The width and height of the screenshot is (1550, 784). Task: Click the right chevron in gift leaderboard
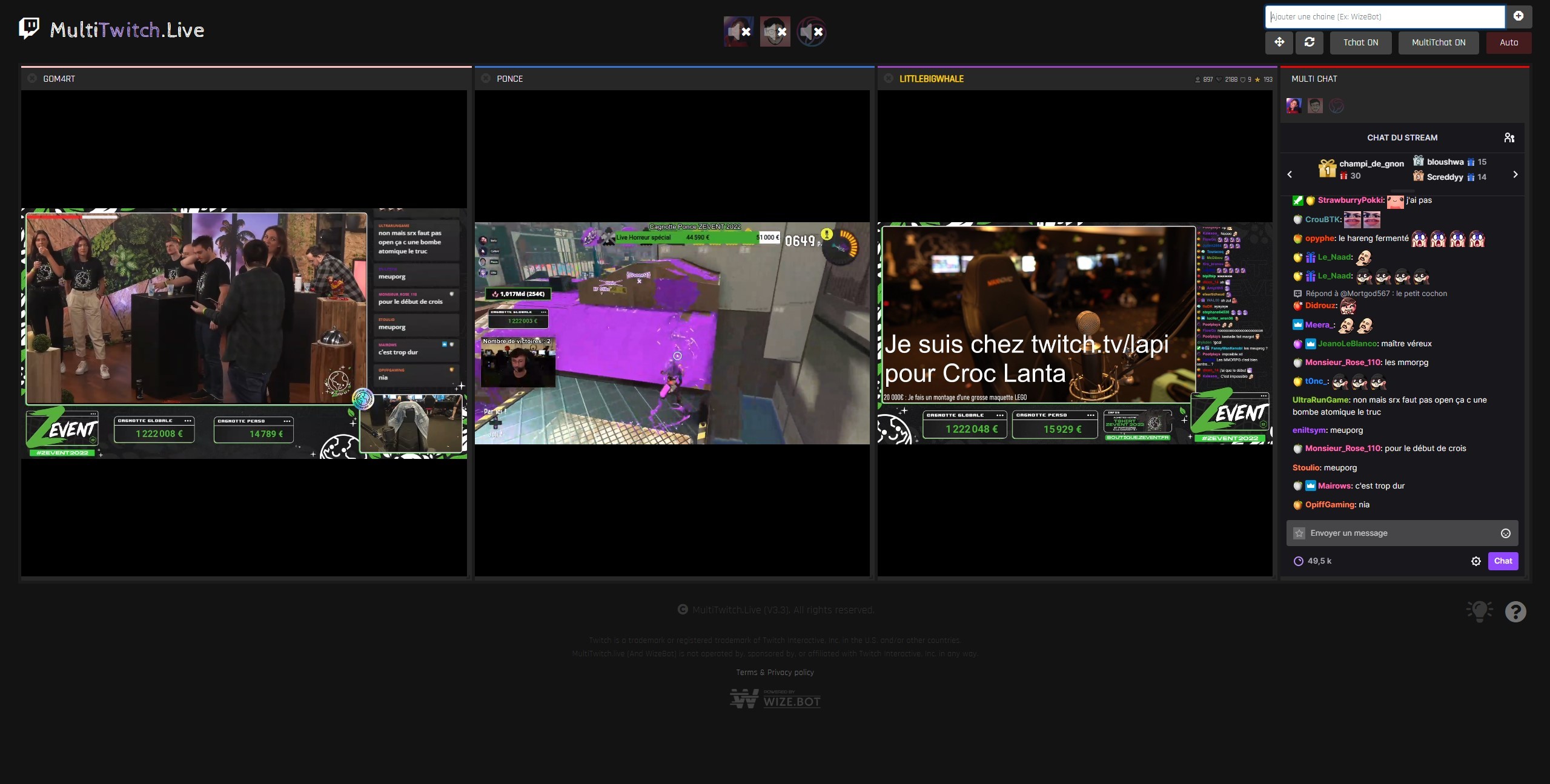[1515, 174]
